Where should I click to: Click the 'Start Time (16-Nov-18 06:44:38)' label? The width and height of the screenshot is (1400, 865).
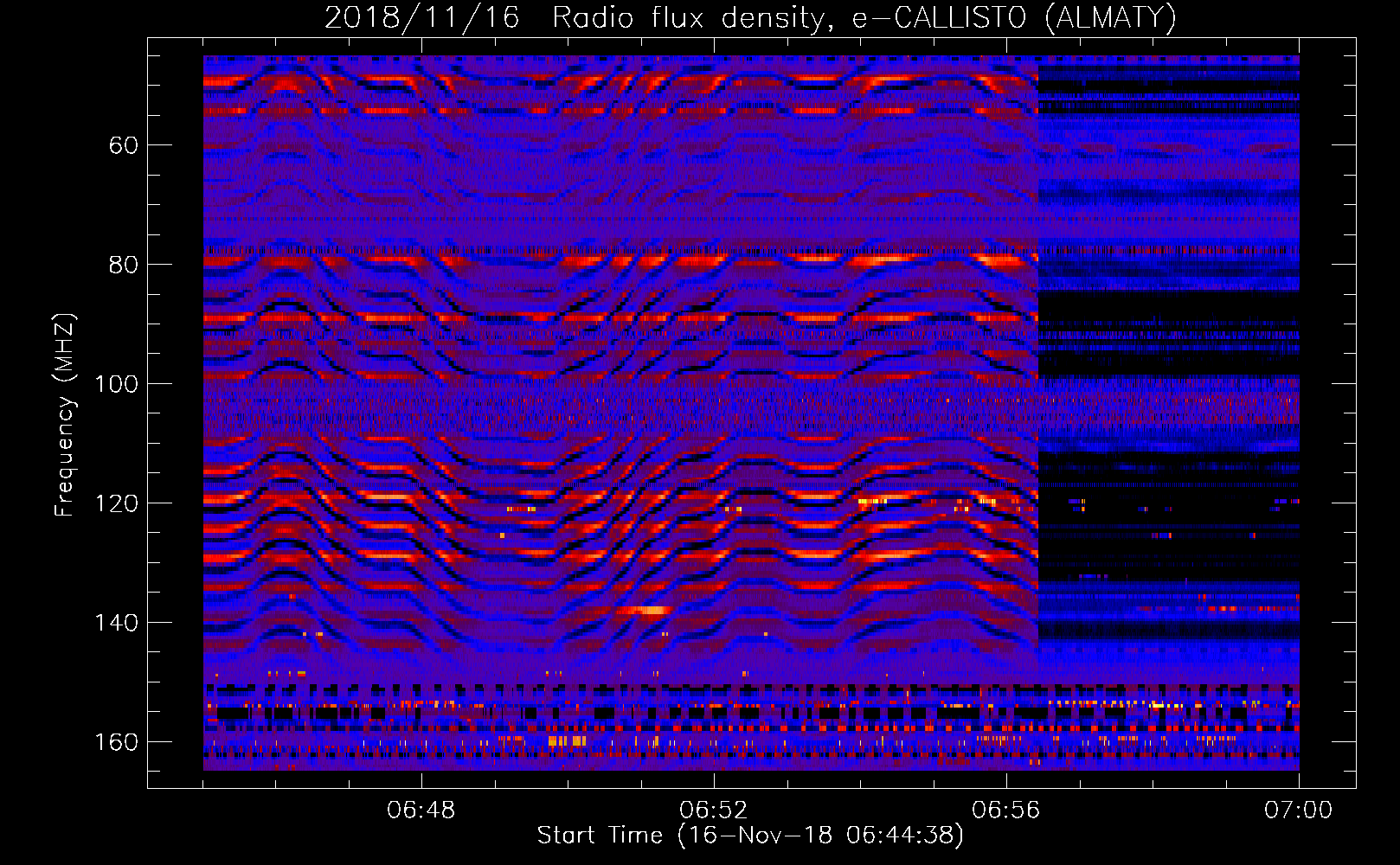750,836
